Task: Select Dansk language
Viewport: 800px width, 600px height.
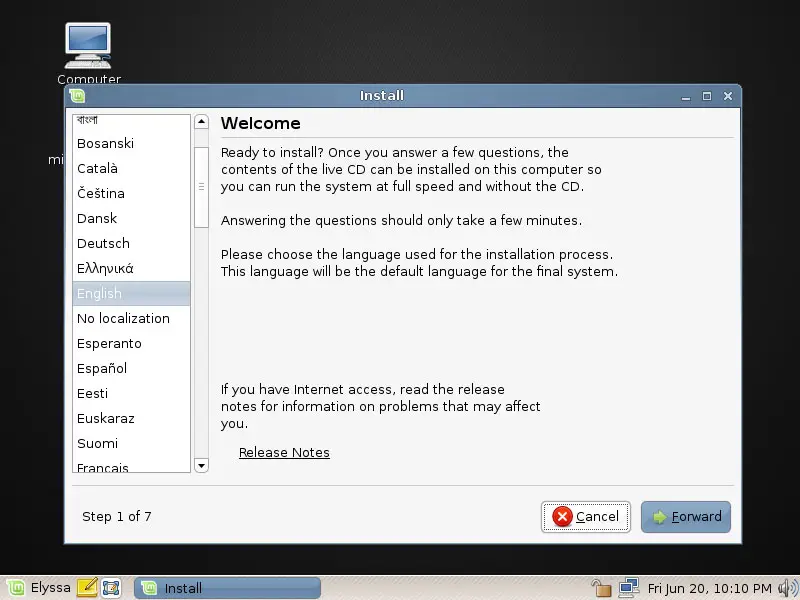Action: 131,218
